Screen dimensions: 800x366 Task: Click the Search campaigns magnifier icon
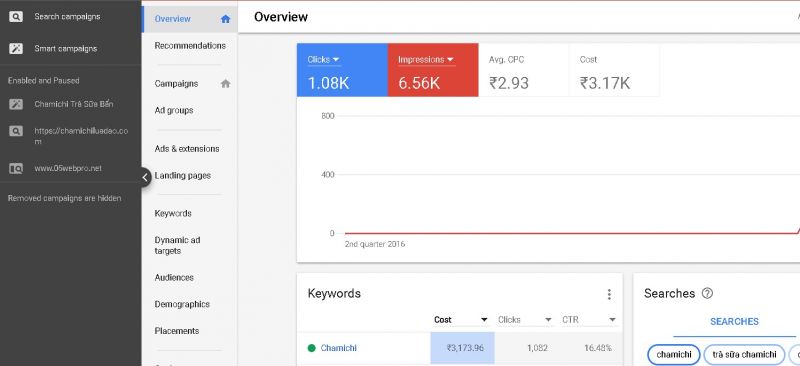coord(16,17)
